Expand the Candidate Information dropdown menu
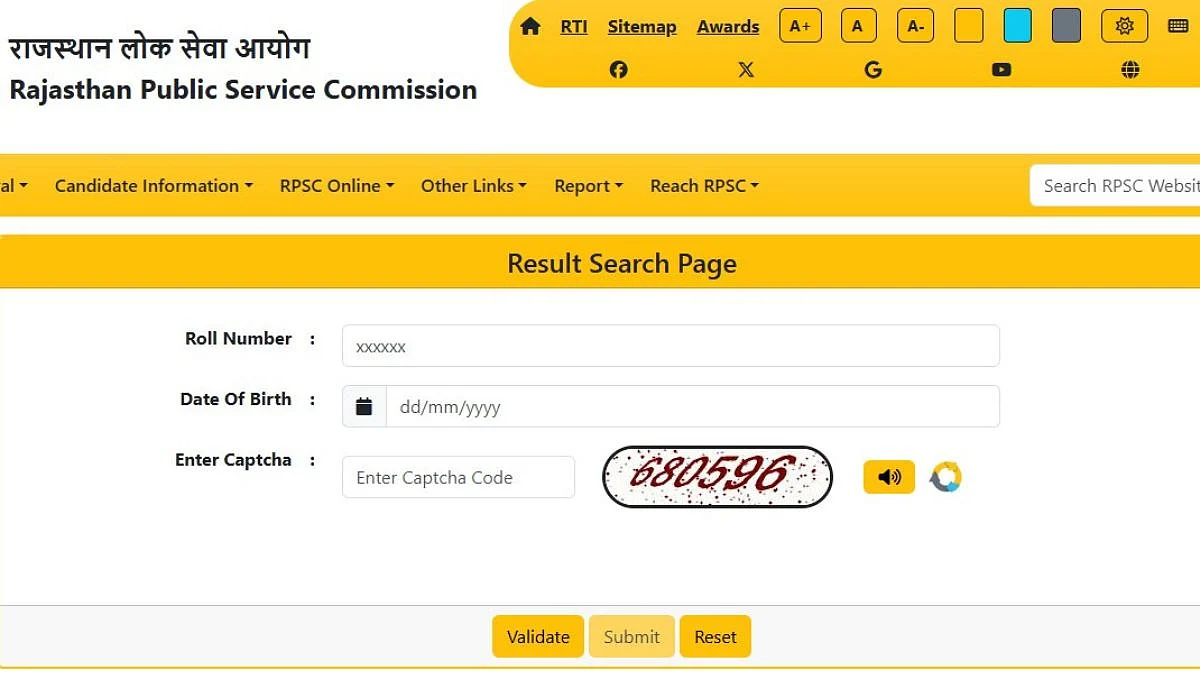1200x675 pixels. [x=154, y=186]
